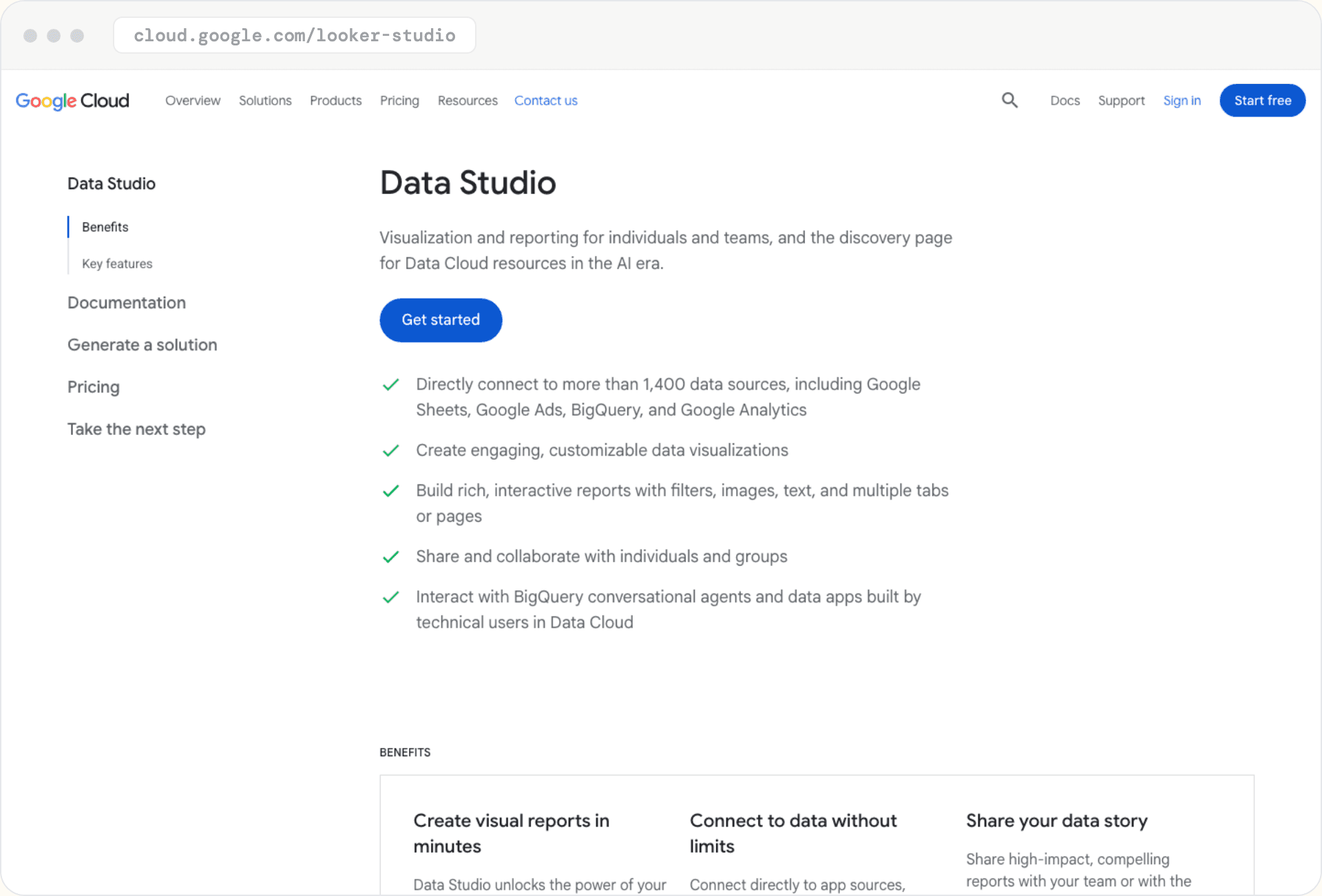Select Data Studio sidebar heading
1322x896 pixels.
(112, 184)
